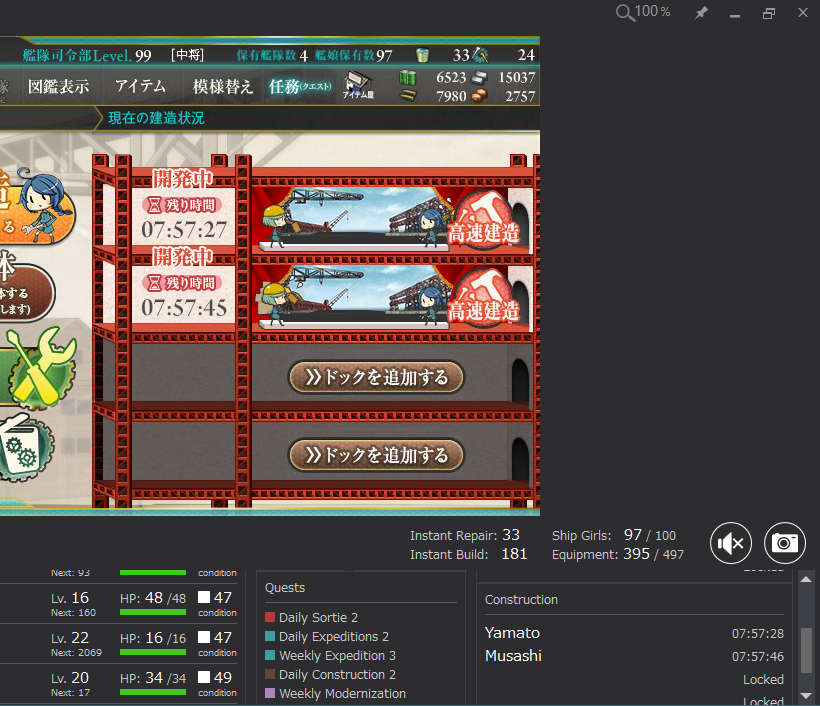This screenshot has height=706, width=820.
Task: Click the lower ドックを追加する button
Action: (376, 455)
